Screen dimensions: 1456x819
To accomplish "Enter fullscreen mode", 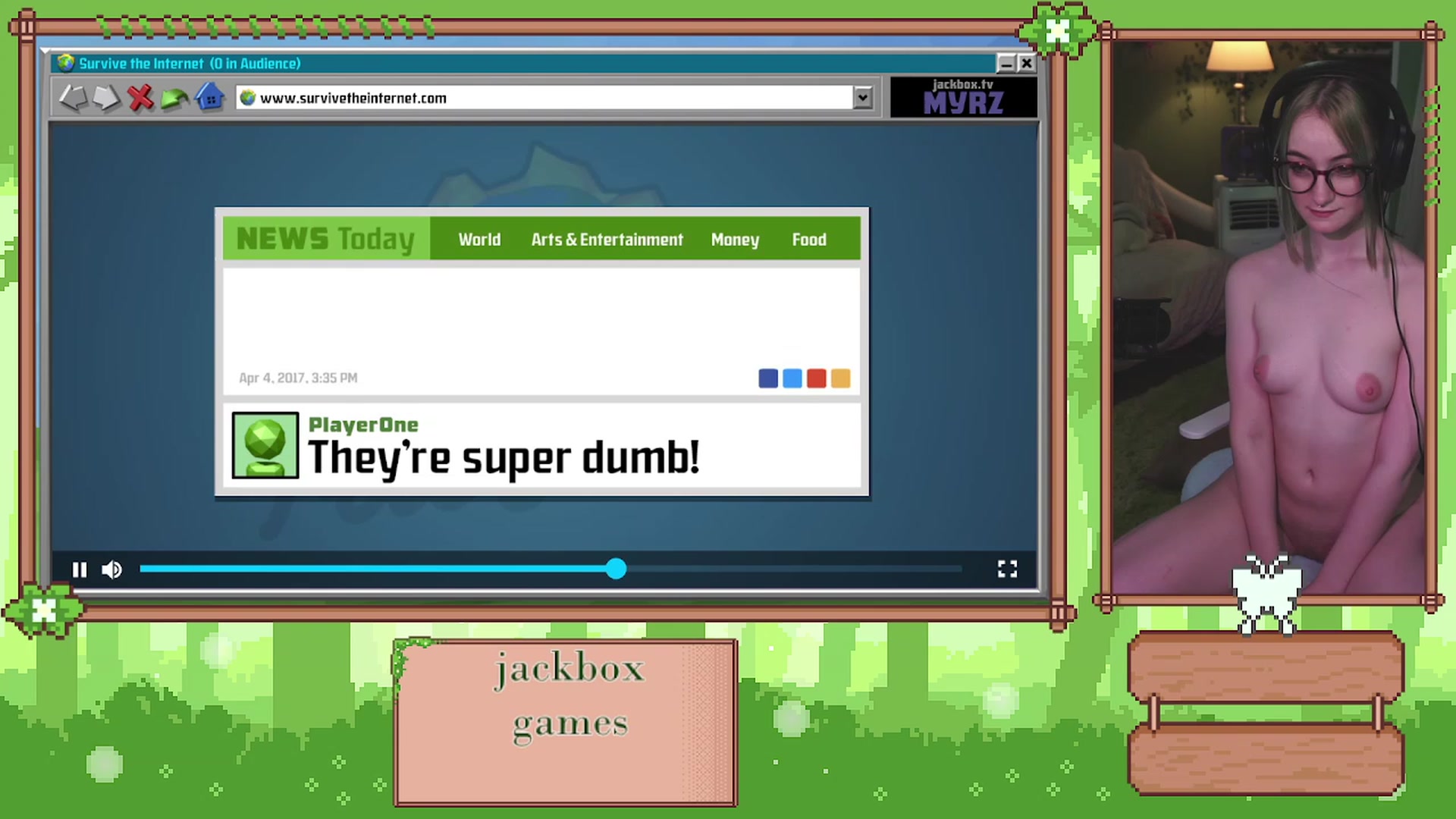I will [x=1007, y=570].
